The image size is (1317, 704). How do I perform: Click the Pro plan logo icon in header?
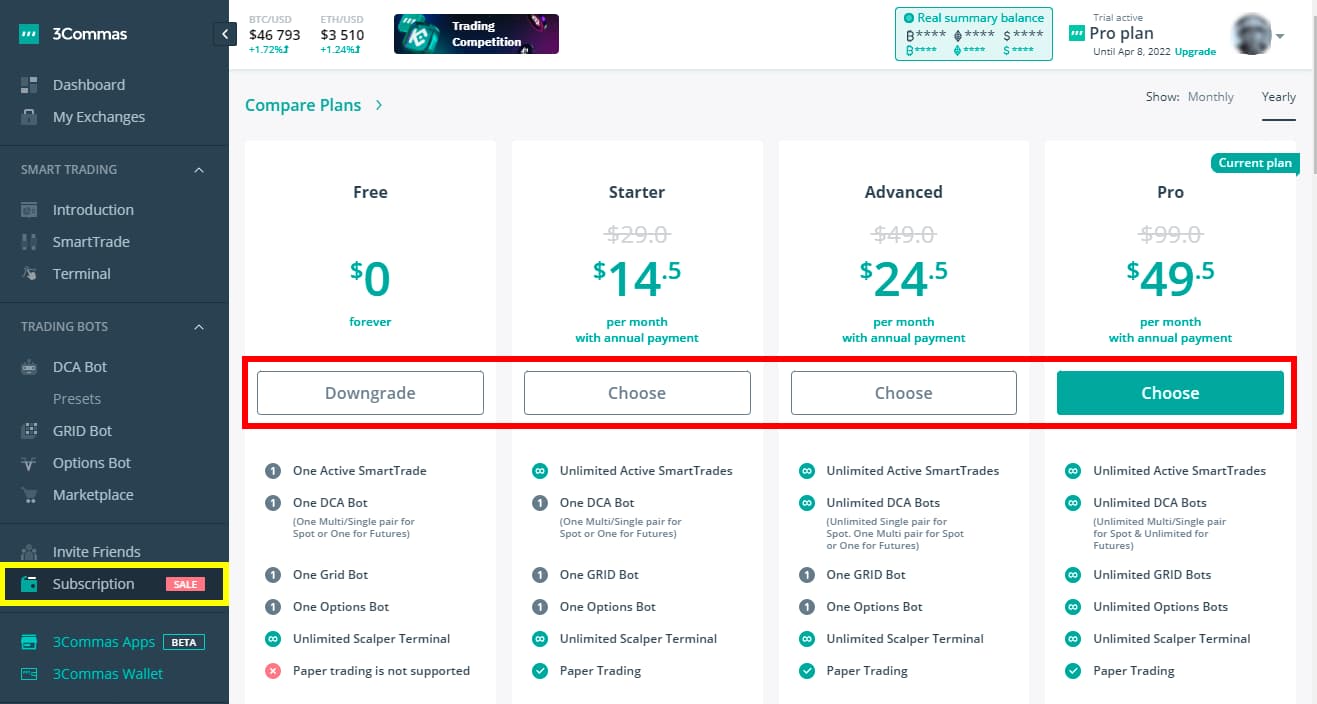click(1077, 33)
